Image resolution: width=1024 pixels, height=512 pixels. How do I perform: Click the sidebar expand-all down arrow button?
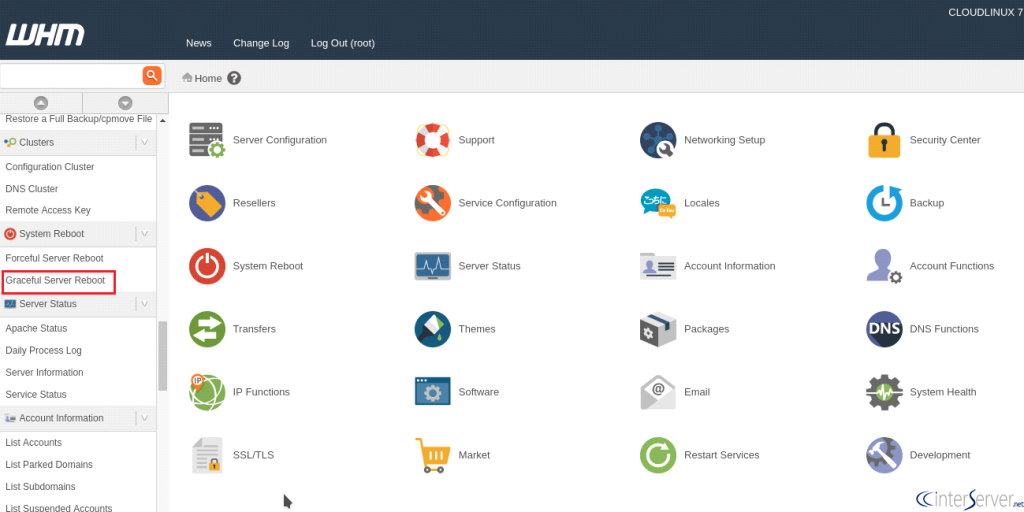pos(125,103)
